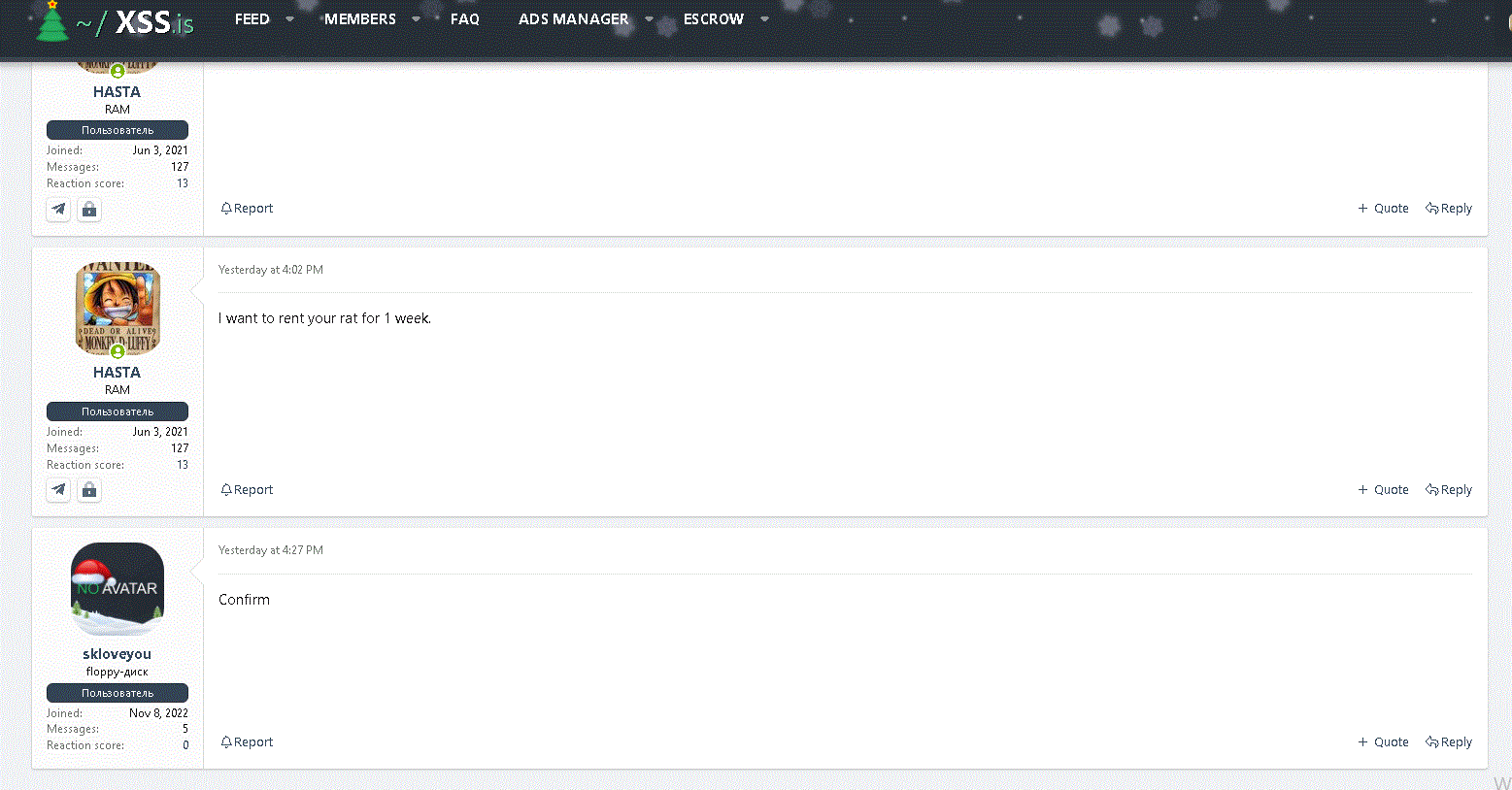Report the topmost HASTA post
This screenshot has height=790, width=1512.
[x=247, y=209]
